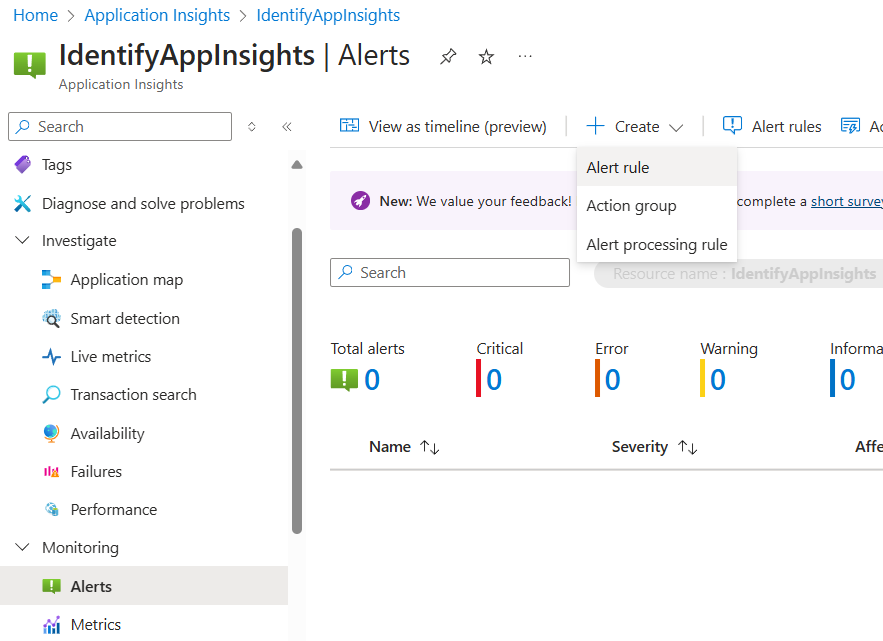Click the Availability globe icon
The height and width of the screenshot is (641, 883).
tap(51, 433)
